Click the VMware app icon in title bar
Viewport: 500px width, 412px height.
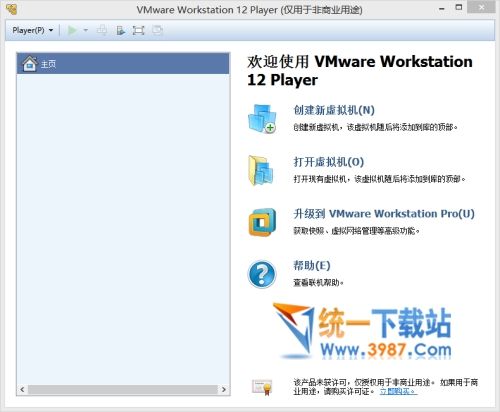[x=11, y=9]
